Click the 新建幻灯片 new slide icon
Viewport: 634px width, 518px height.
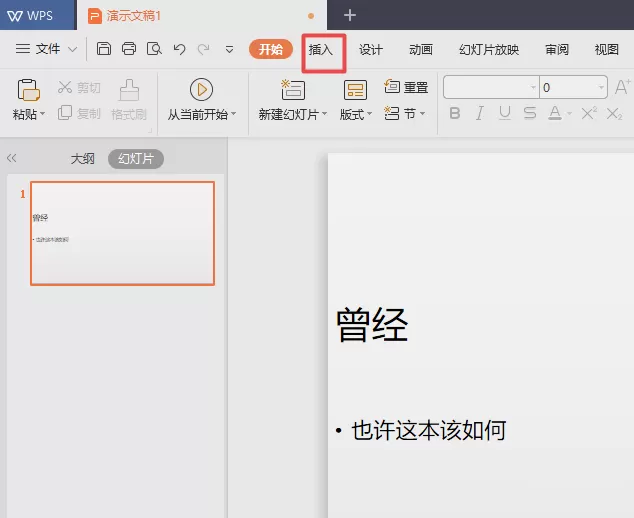click(x=293, y=90)
